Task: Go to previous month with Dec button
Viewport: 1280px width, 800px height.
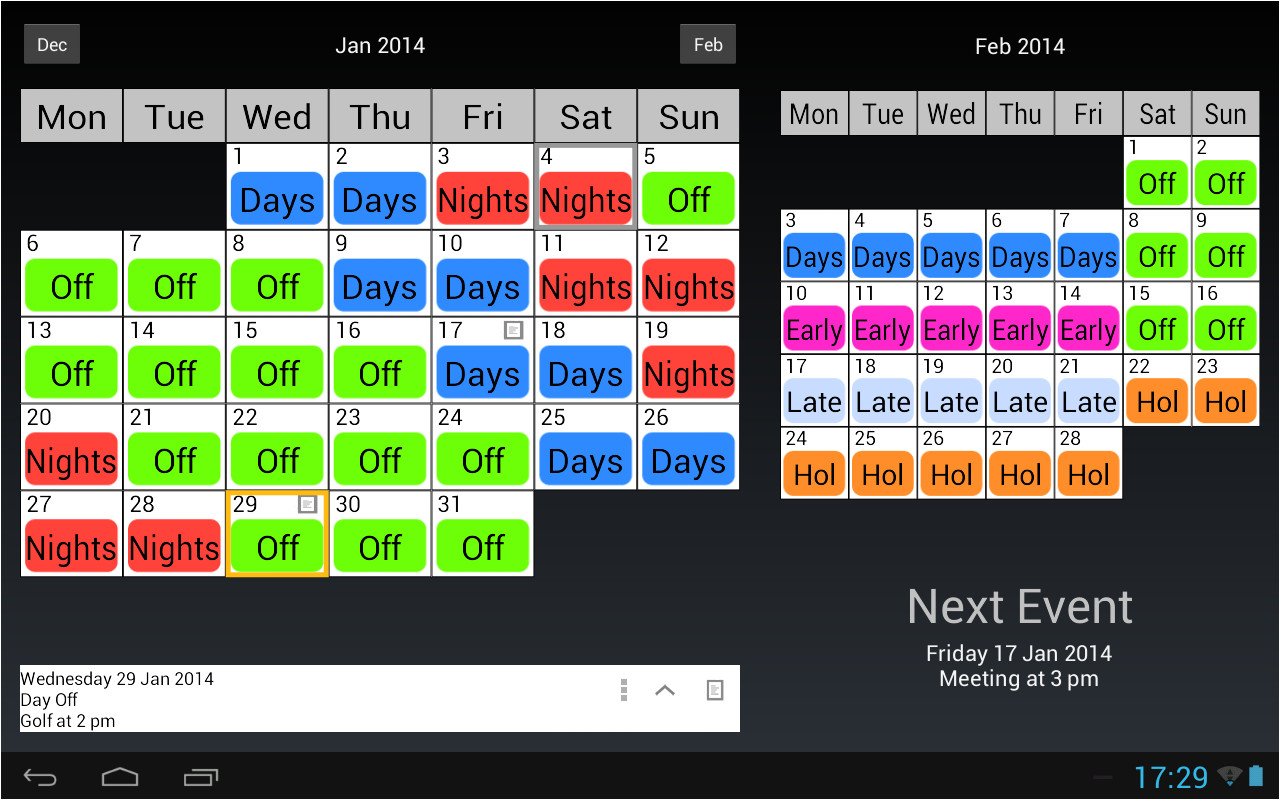Action: (x=52, y=45)
